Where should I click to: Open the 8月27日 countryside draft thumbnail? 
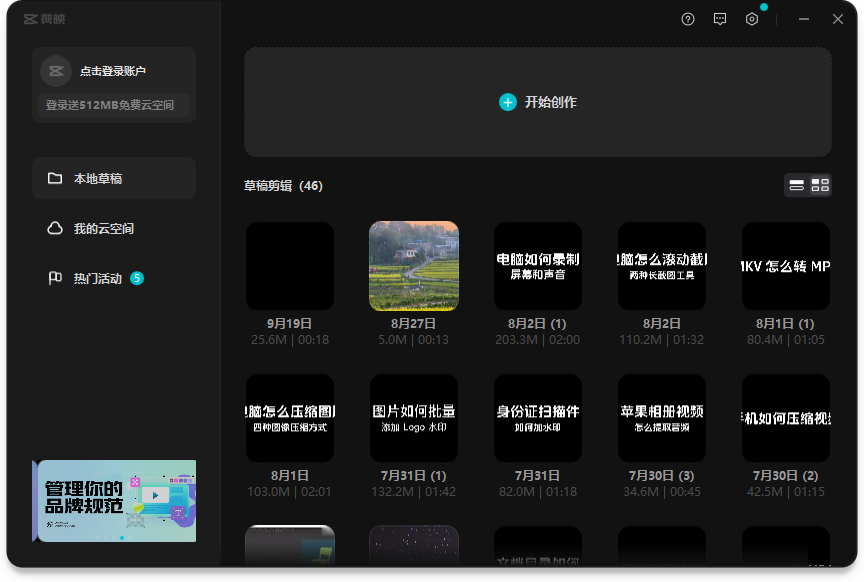414,266
